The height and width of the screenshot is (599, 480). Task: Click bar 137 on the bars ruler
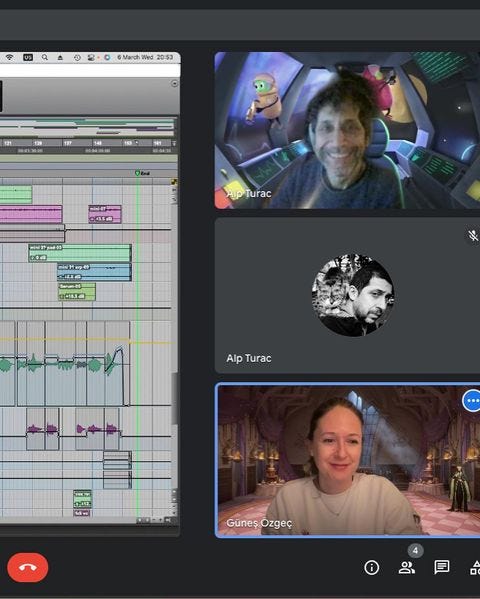pos(68,143)
